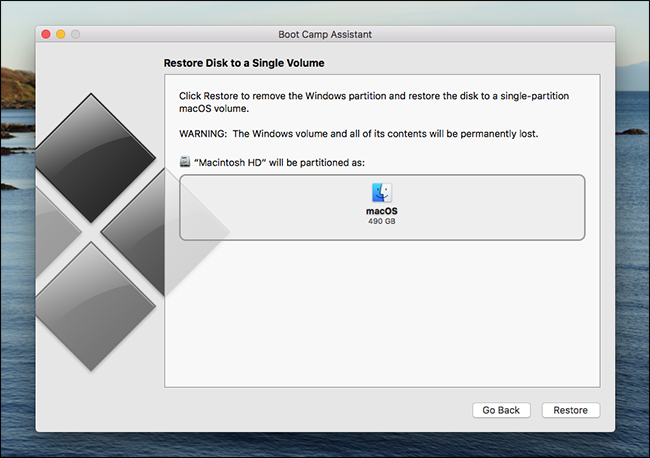Click the Macintosh HD disk icon
The width and height of the screenshot is (650, 458).
(x=185, y=162)
